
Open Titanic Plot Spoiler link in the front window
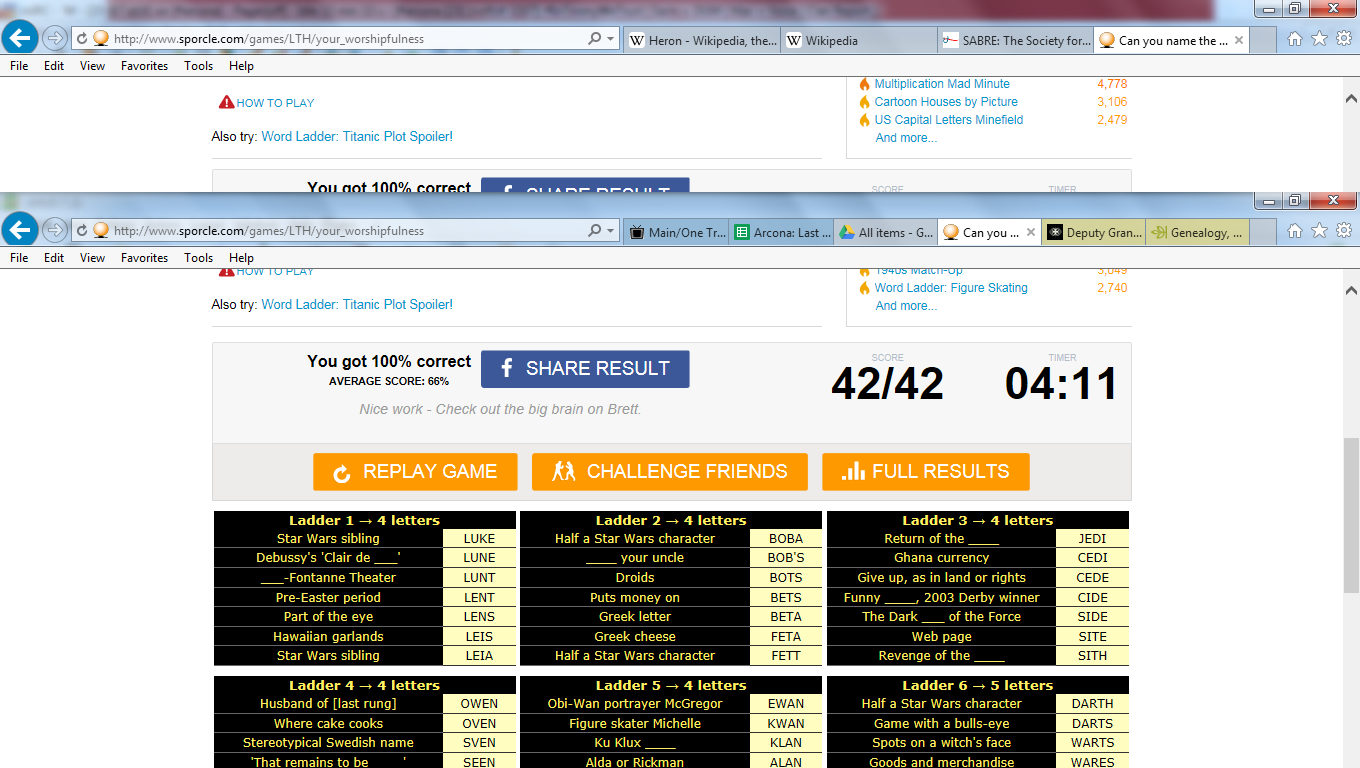357,305
